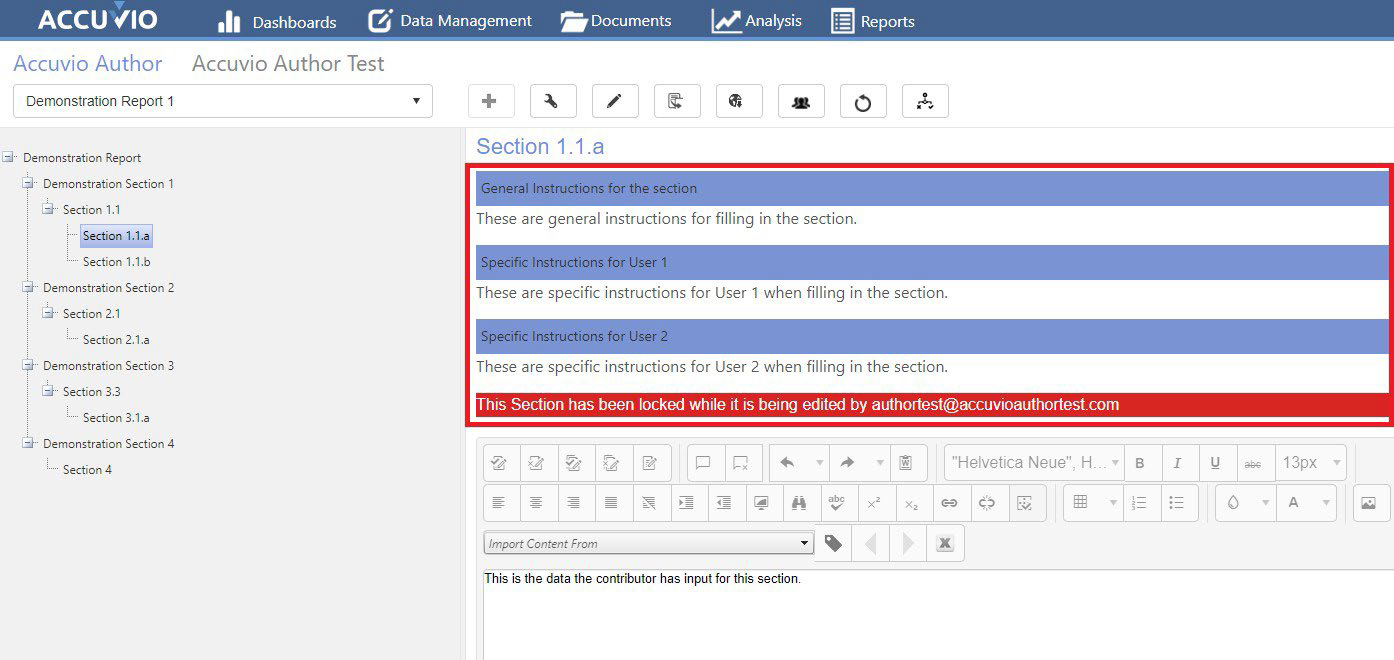Click the Excel icon in the import row
Screen dimensions: 1394x660
(x=945, y=543)
